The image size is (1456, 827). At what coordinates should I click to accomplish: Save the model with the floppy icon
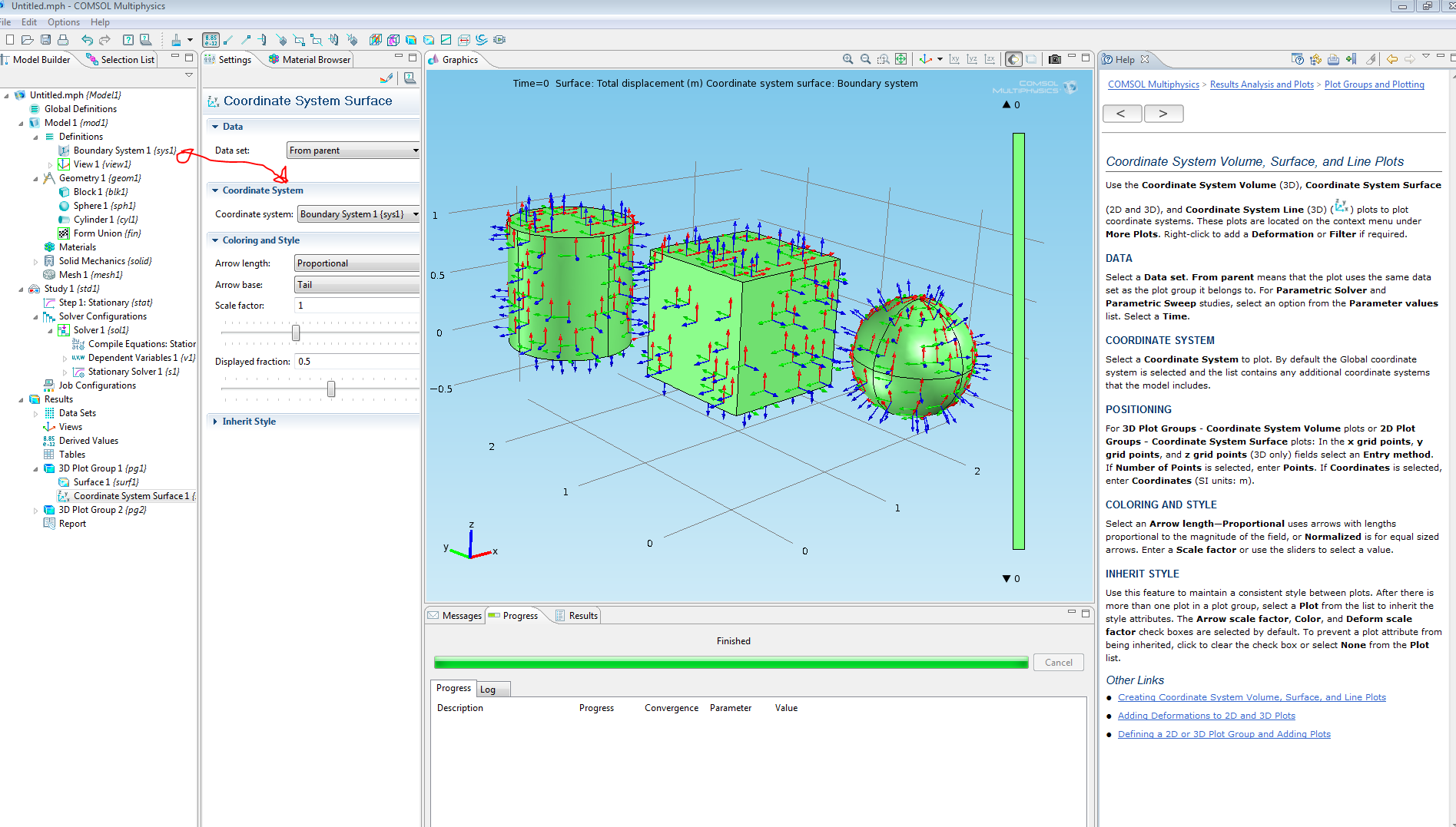(45, 40)
